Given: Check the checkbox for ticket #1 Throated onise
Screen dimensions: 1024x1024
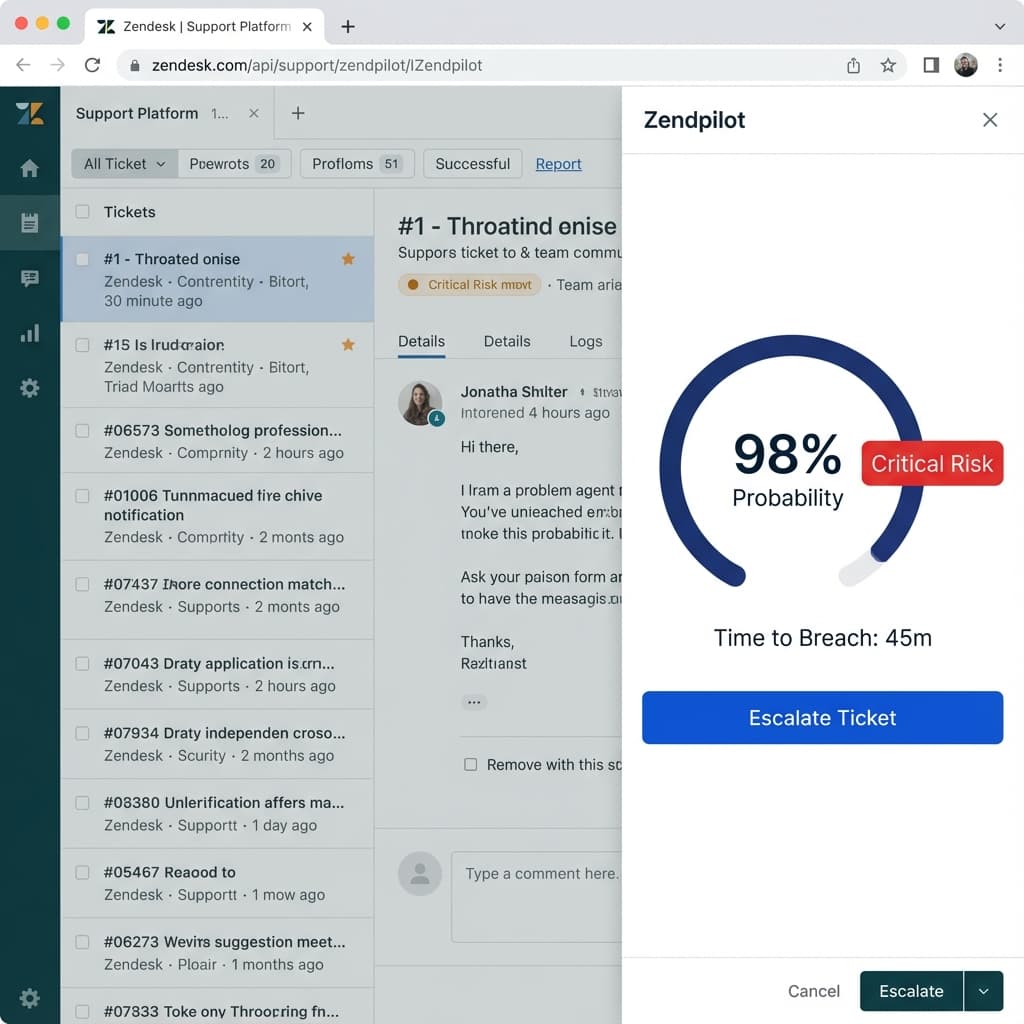Looking at the screenshot, I should coord(82,258).
